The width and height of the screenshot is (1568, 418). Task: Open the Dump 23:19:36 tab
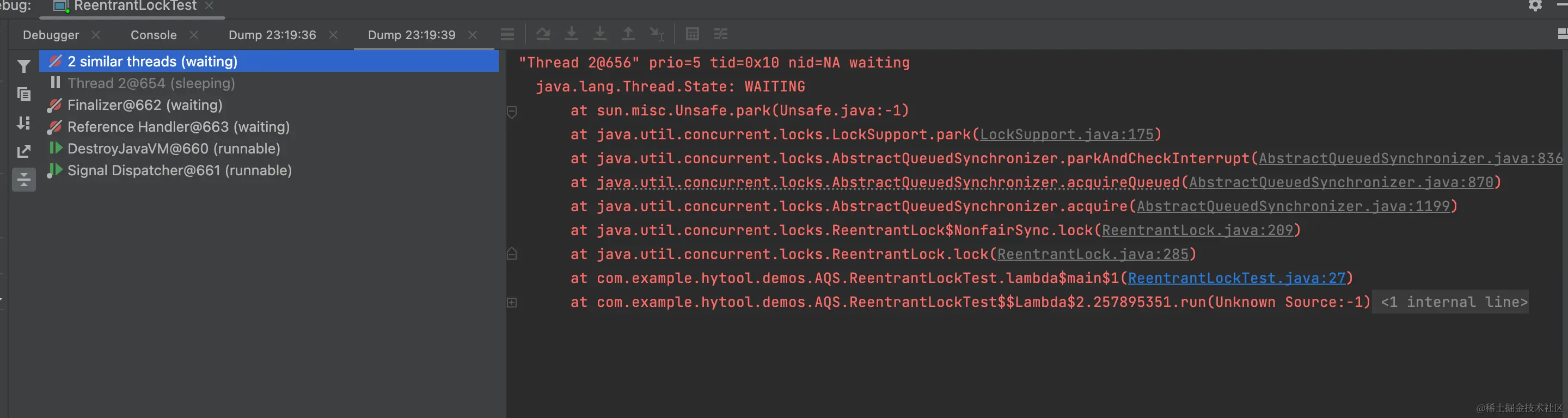[x=272, y=35]
